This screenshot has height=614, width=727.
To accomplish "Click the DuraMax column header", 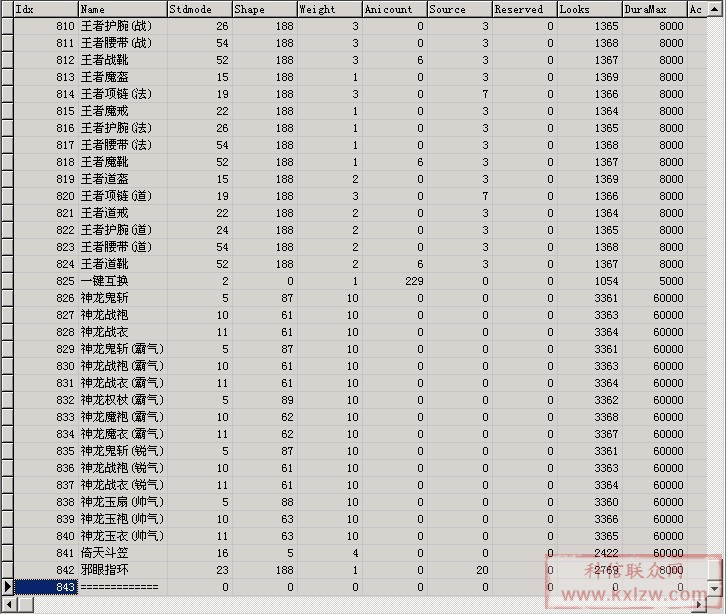I will [655, 9].
